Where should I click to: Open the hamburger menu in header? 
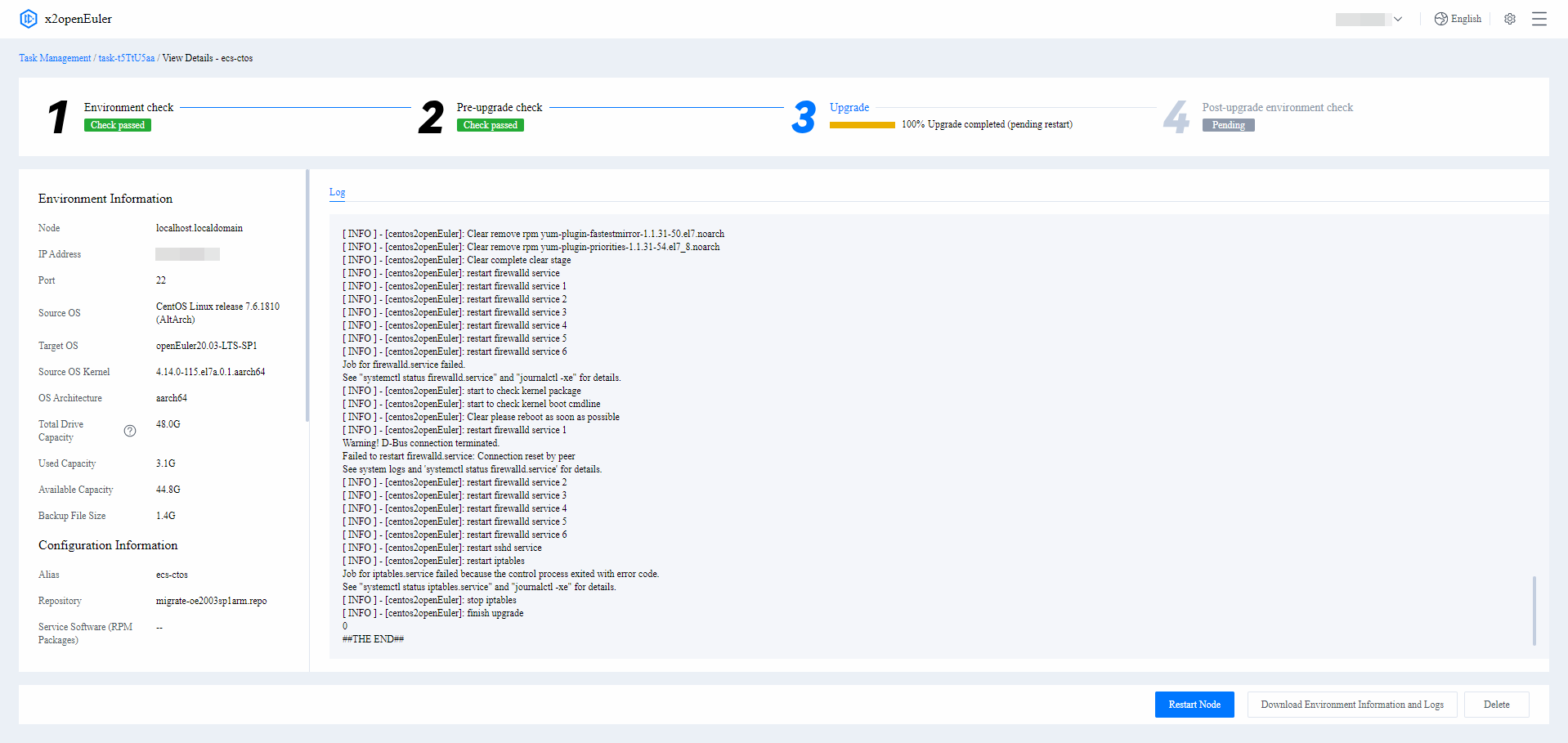tap(1539, 19)
